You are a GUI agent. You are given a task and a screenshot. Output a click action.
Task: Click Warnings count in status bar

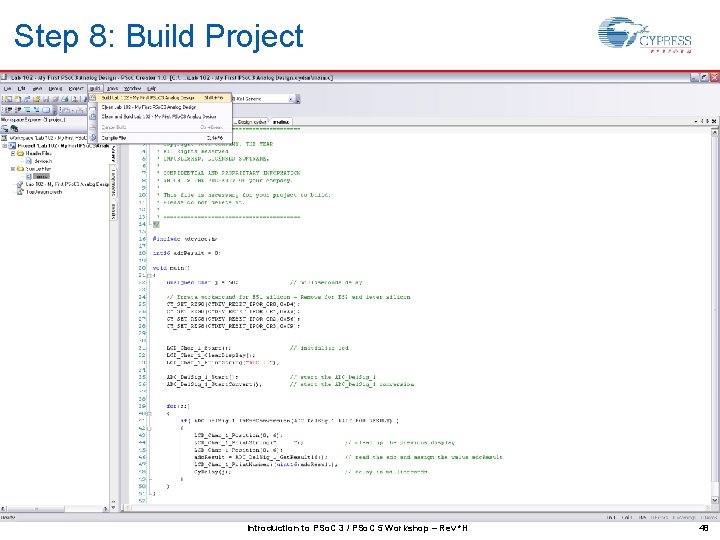tap(686, 518)
